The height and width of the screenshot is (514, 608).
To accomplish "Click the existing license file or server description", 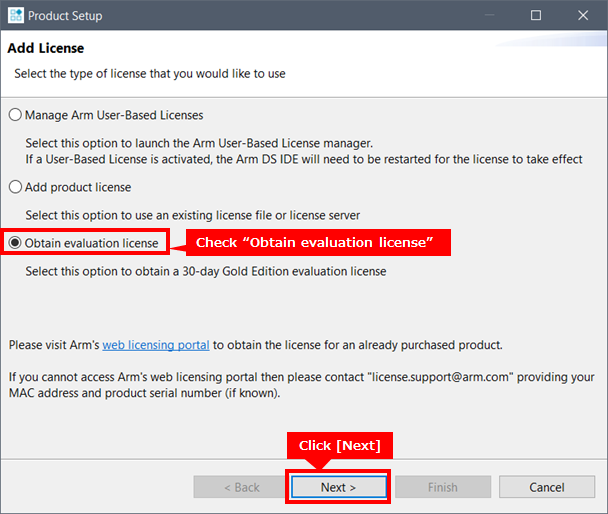I will coord(192,215).
